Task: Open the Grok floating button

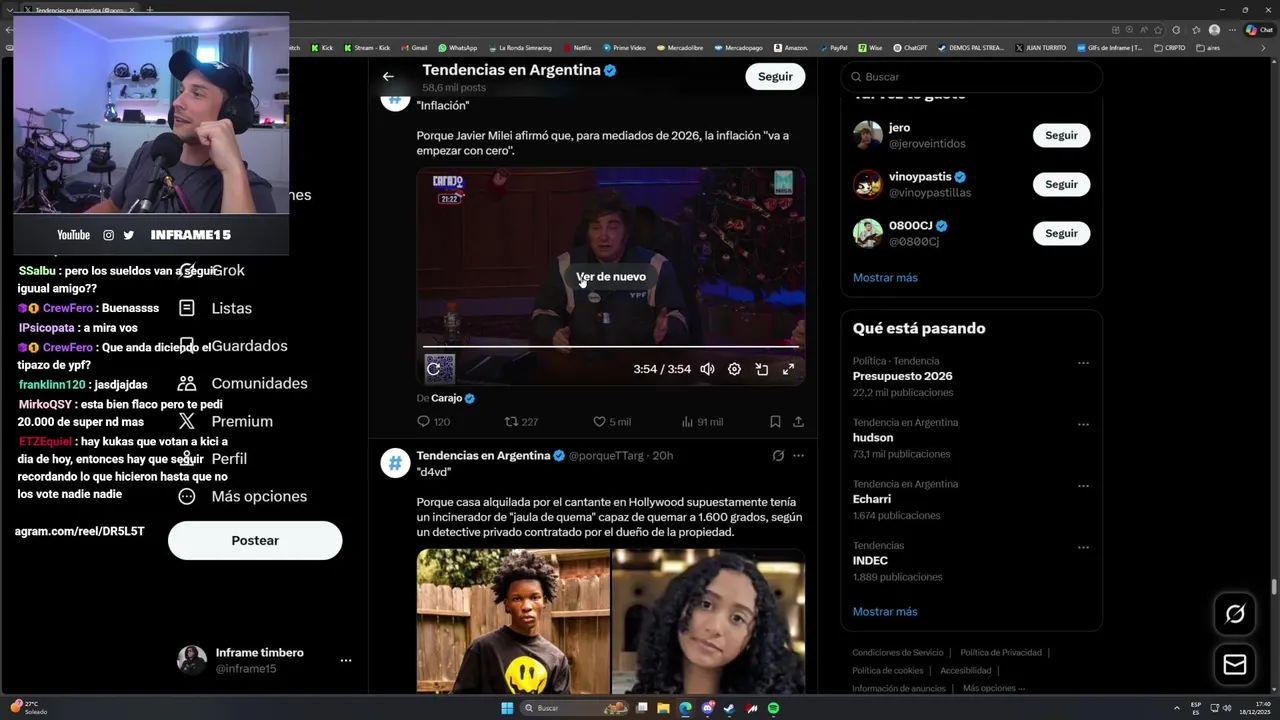Action: tap(1235, 614)
